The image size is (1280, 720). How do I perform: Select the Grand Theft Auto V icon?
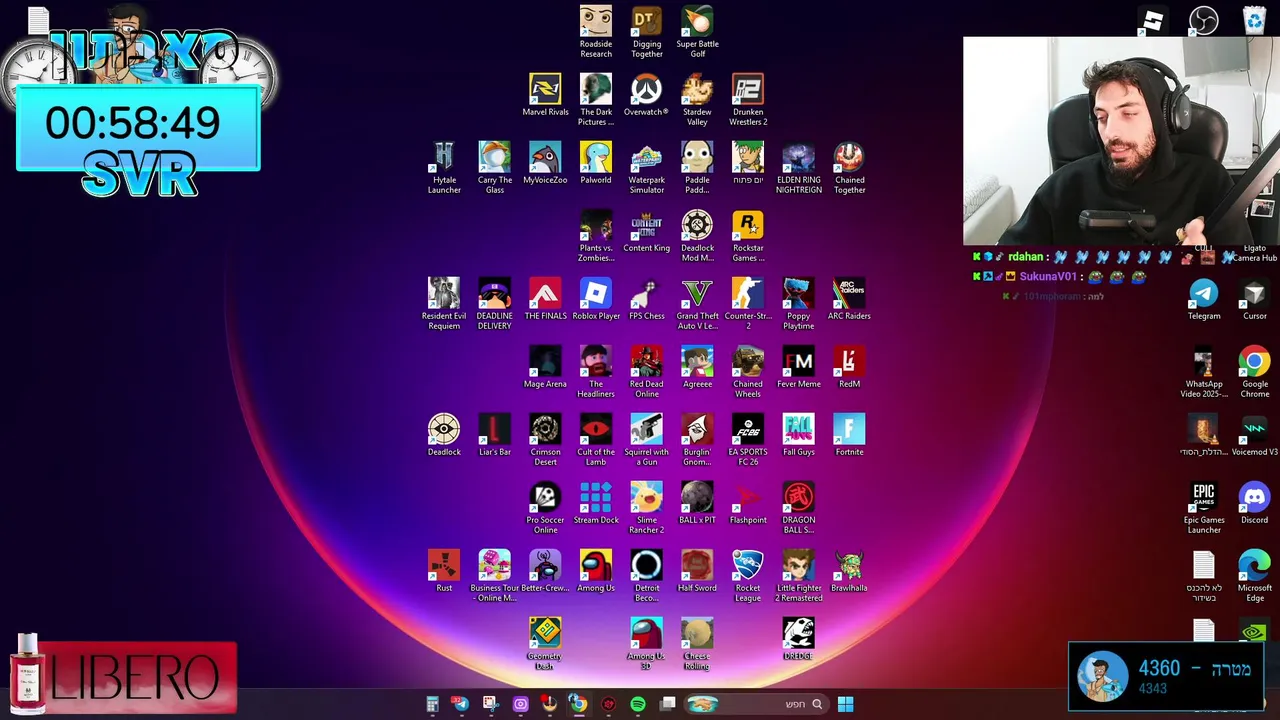[x=697, y=303]
